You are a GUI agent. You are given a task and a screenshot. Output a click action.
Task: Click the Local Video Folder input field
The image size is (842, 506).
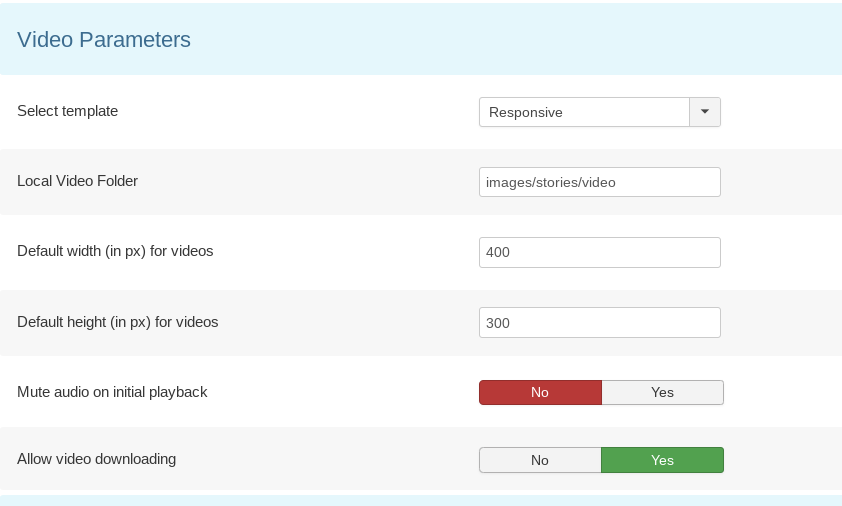point(600,182)
